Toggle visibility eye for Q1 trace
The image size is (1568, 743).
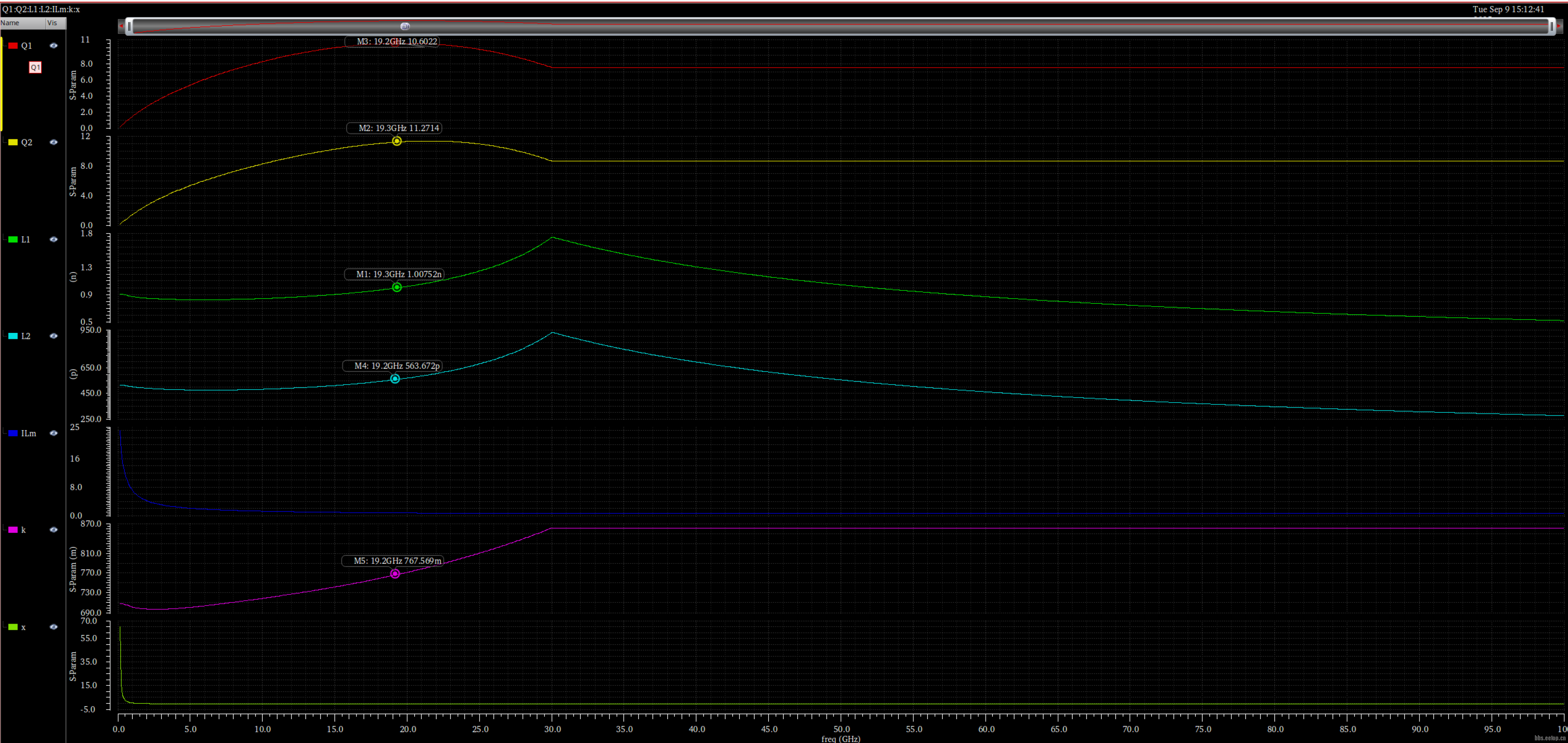tap(53, 46)
